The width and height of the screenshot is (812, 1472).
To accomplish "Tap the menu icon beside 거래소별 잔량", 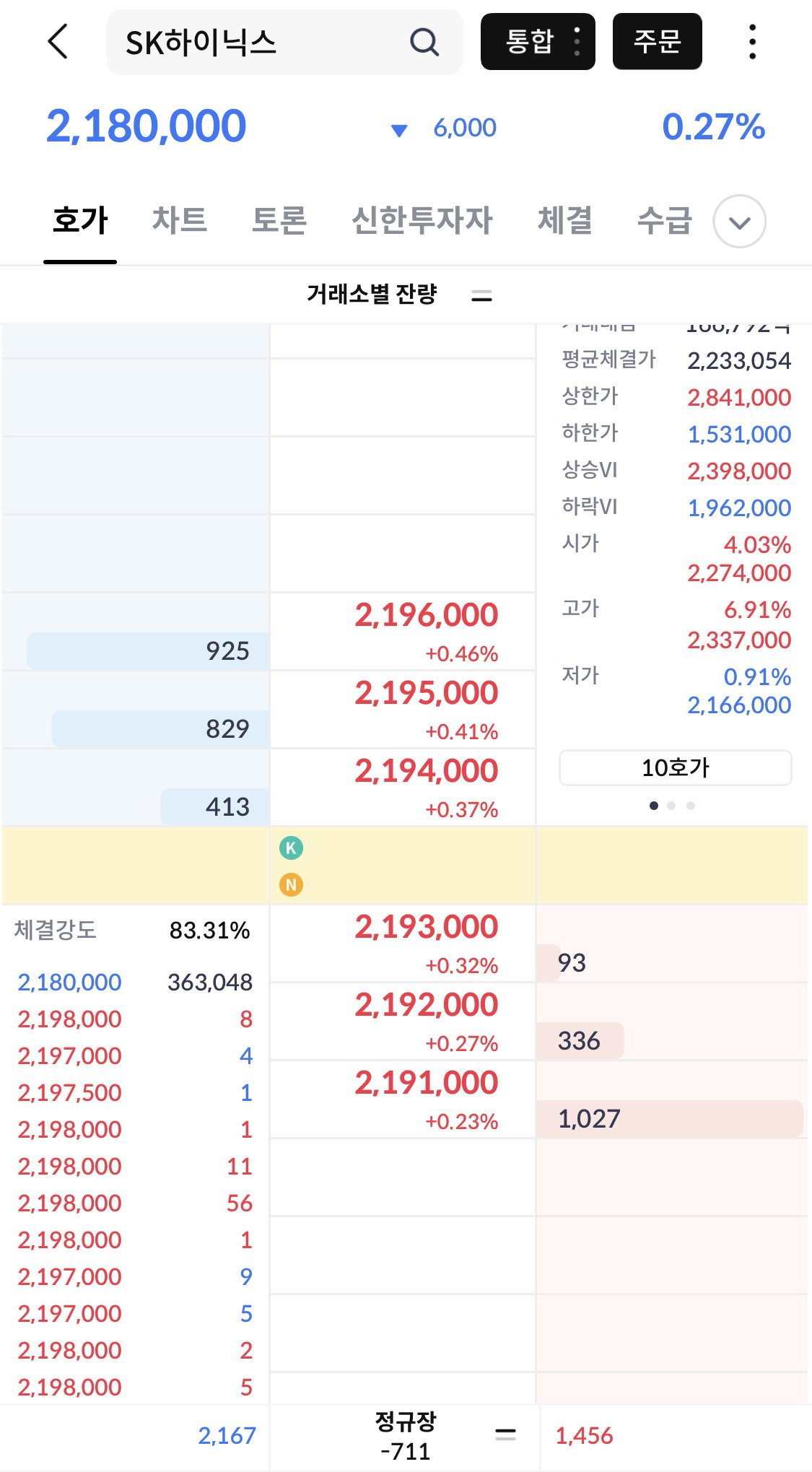I will (481, 295).
